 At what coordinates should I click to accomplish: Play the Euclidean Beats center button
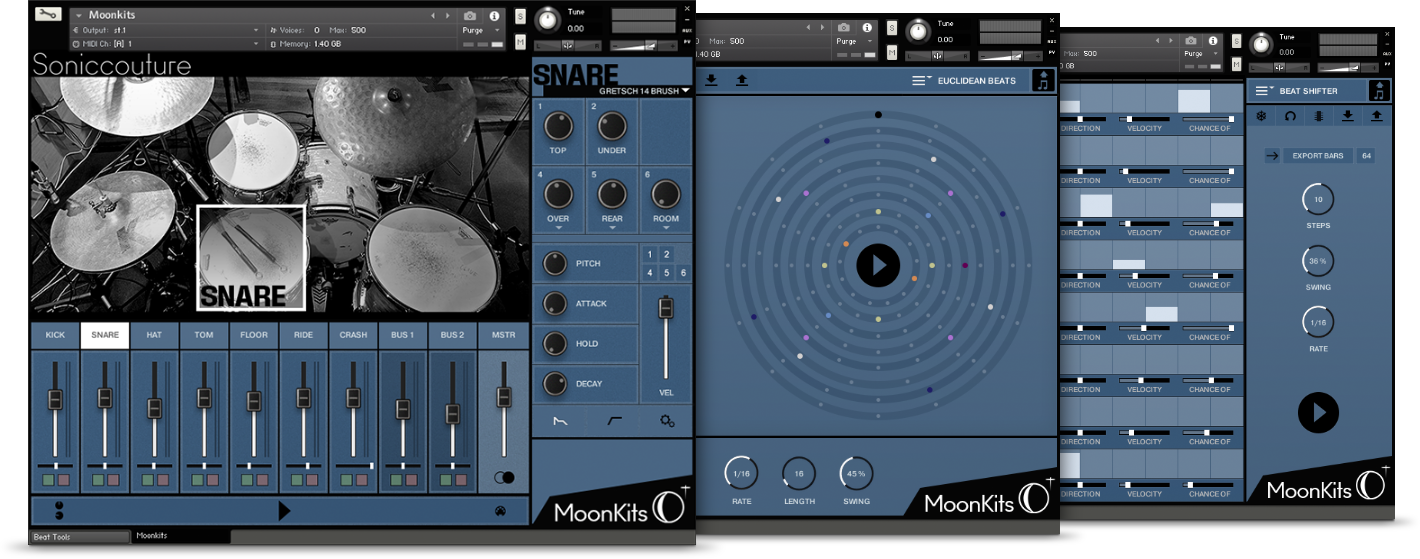click(x=878, y=265)
